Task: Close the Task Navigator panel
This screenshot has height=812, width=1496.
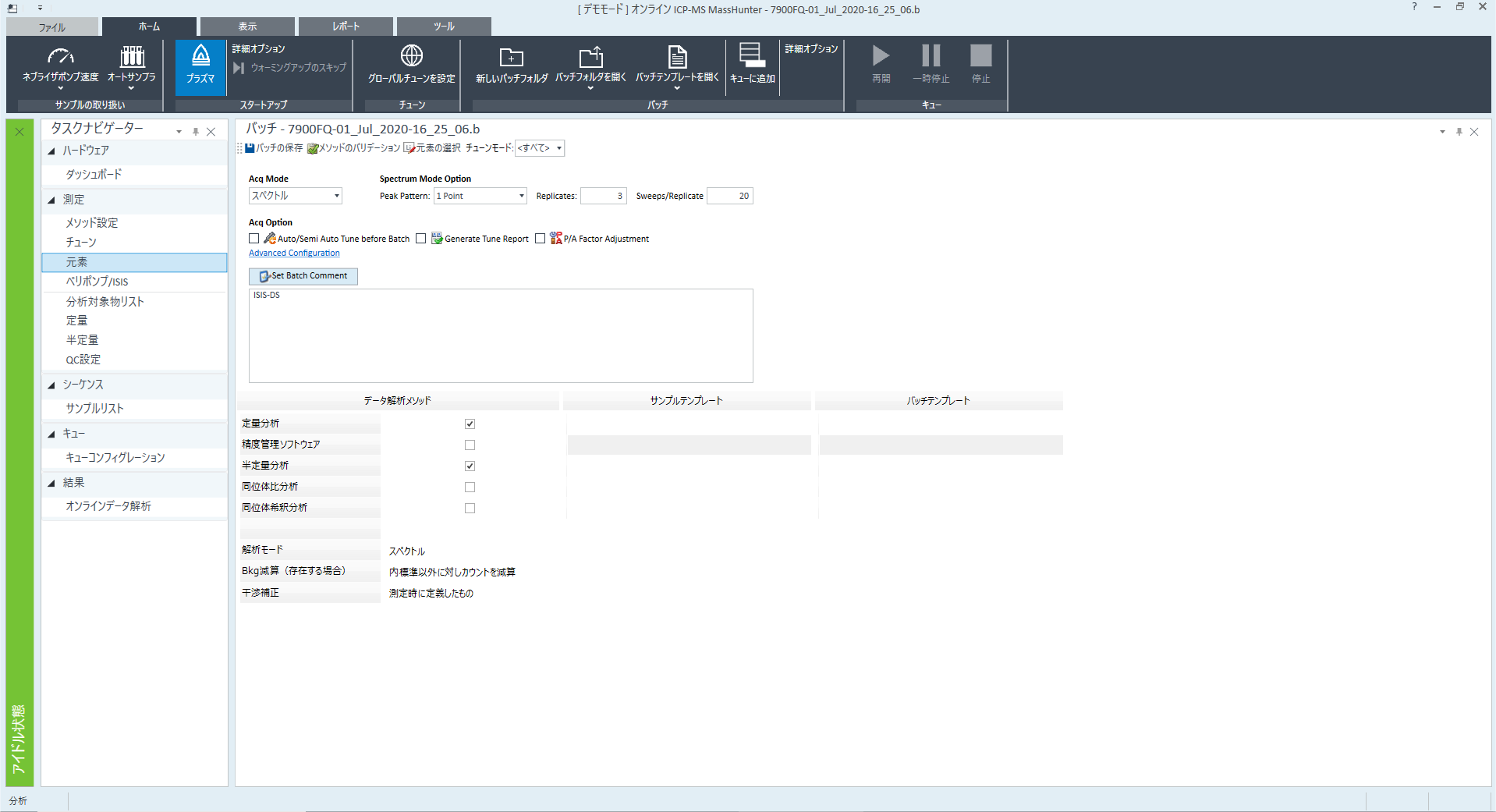Action: [211, 132]
